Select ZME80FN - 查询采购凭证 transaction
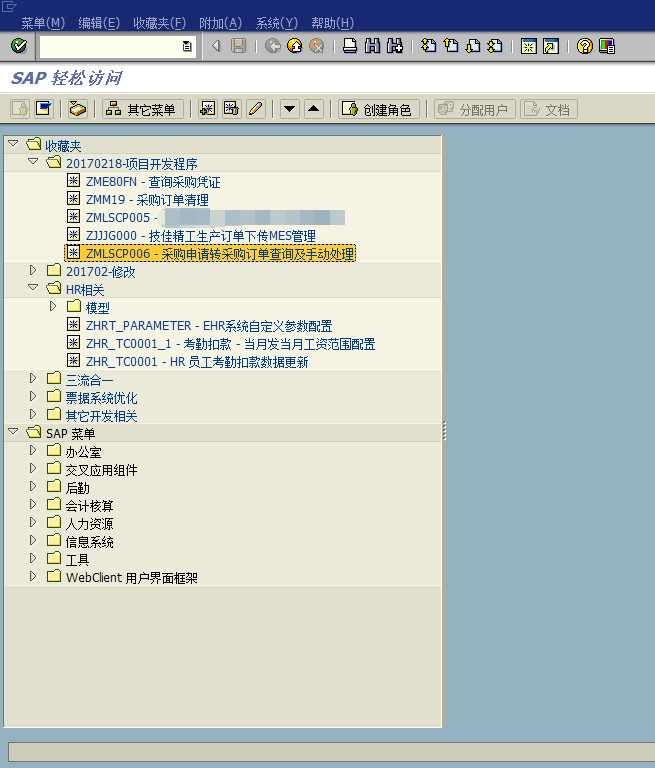The width and height of the screenshot is (655, 768). (x=153, y=182)
